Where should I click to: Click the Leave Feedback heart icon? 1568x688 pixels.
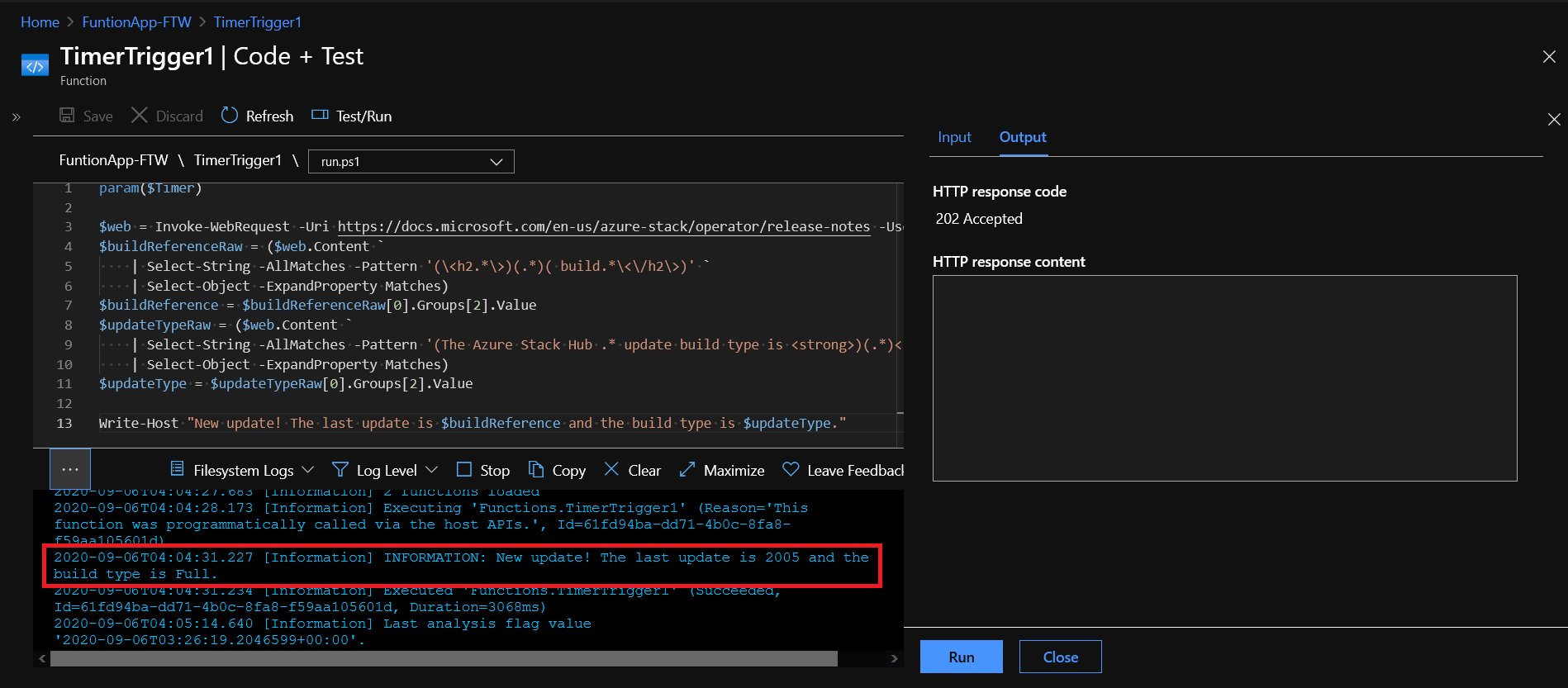pyautogui.click(x=791, y=469)
